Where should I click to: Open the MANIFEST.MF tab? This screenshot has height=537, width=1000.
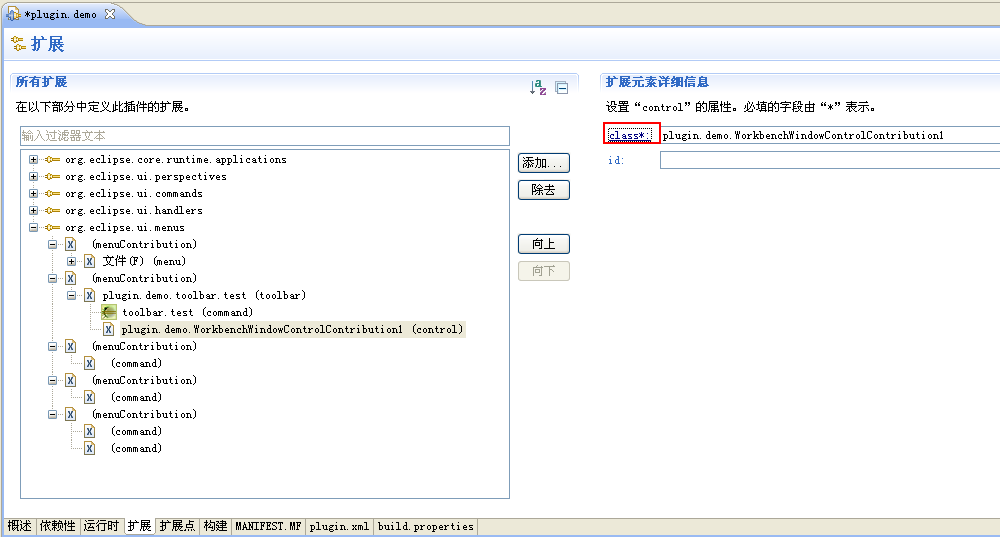point(268,526)
